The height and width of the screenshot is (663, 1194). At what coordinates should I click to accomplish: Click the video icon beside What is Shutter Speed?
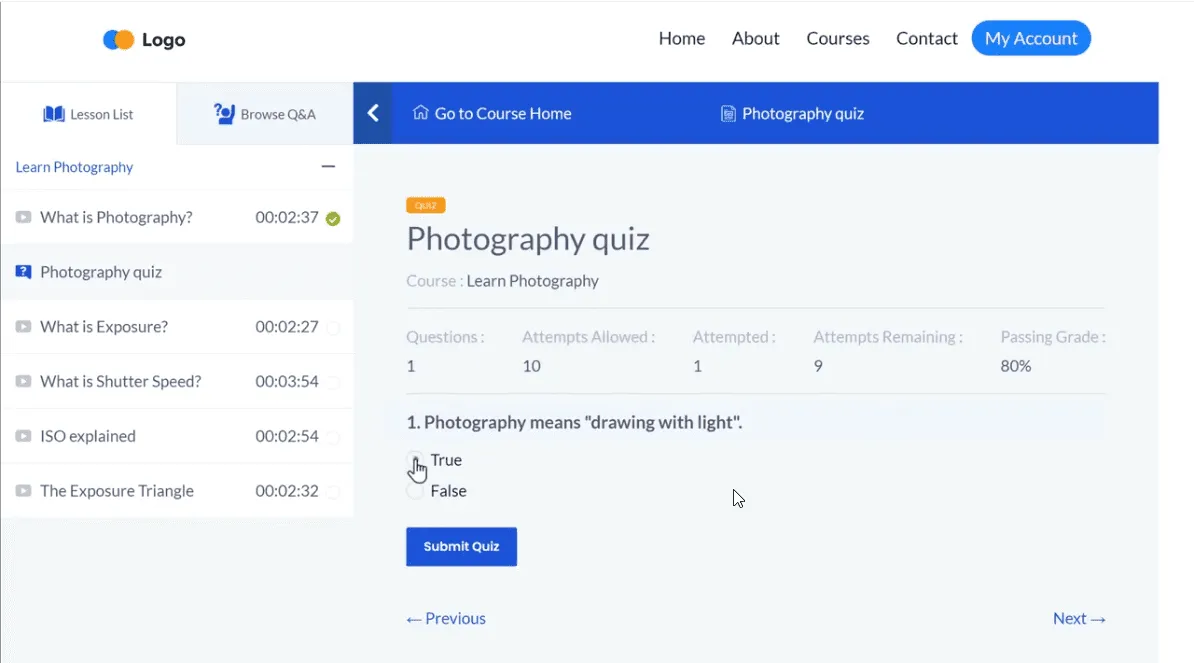tap(23, 382)
